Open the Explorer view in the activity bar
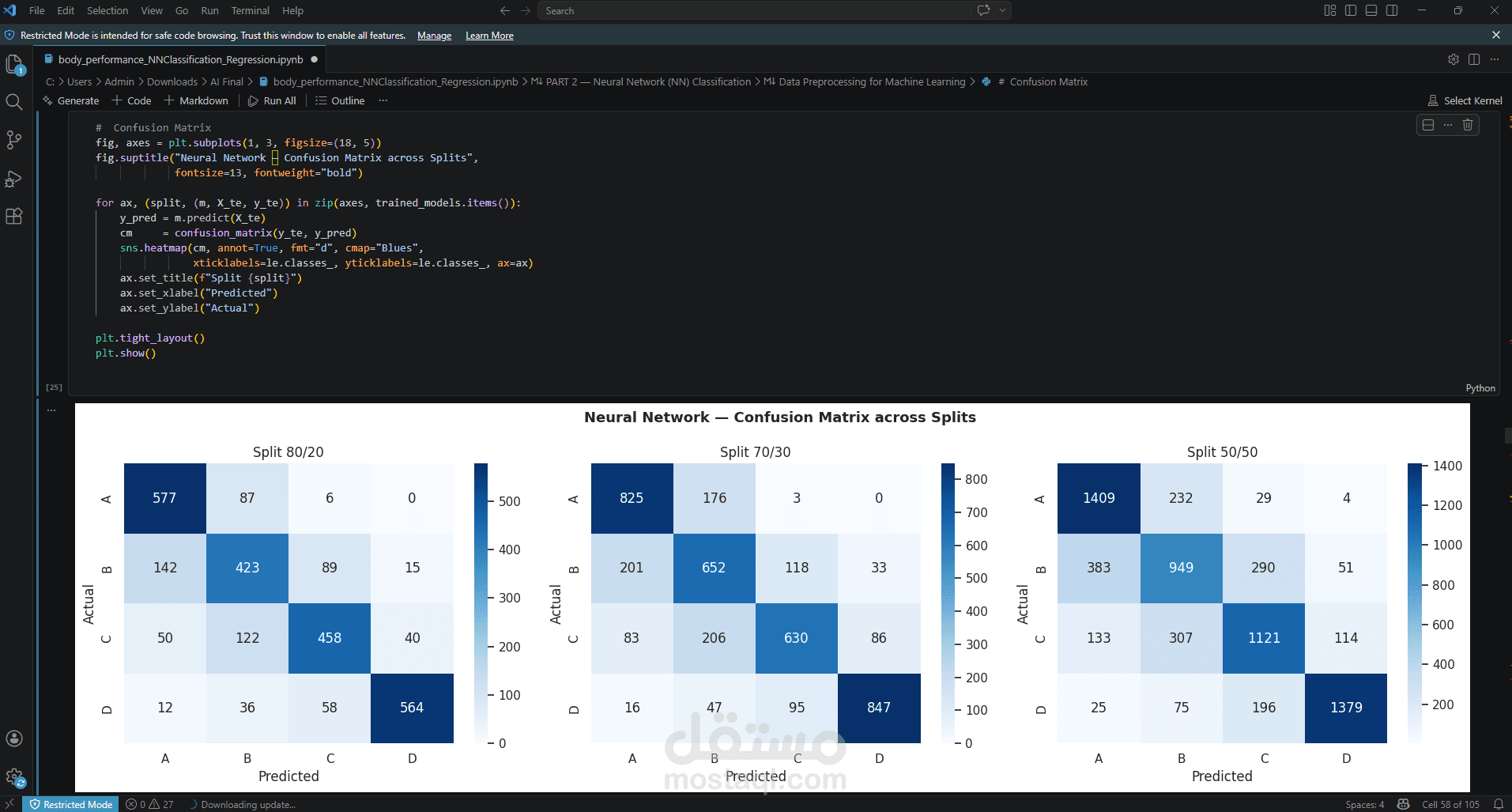The height and width of the screenshot is (812, 1512). click(15, 65)
